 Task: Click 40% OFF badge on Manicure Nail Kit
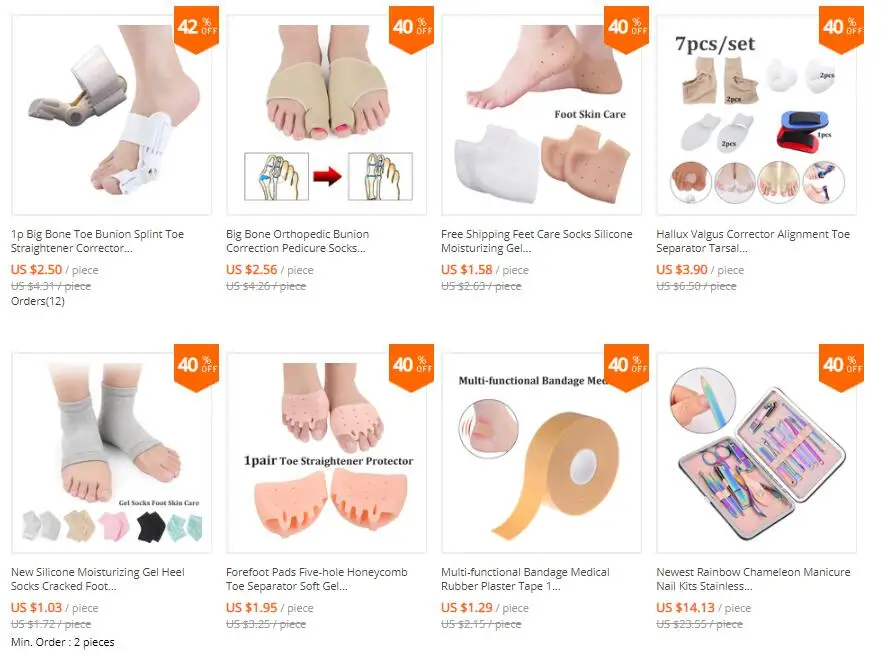click(842, 367)
